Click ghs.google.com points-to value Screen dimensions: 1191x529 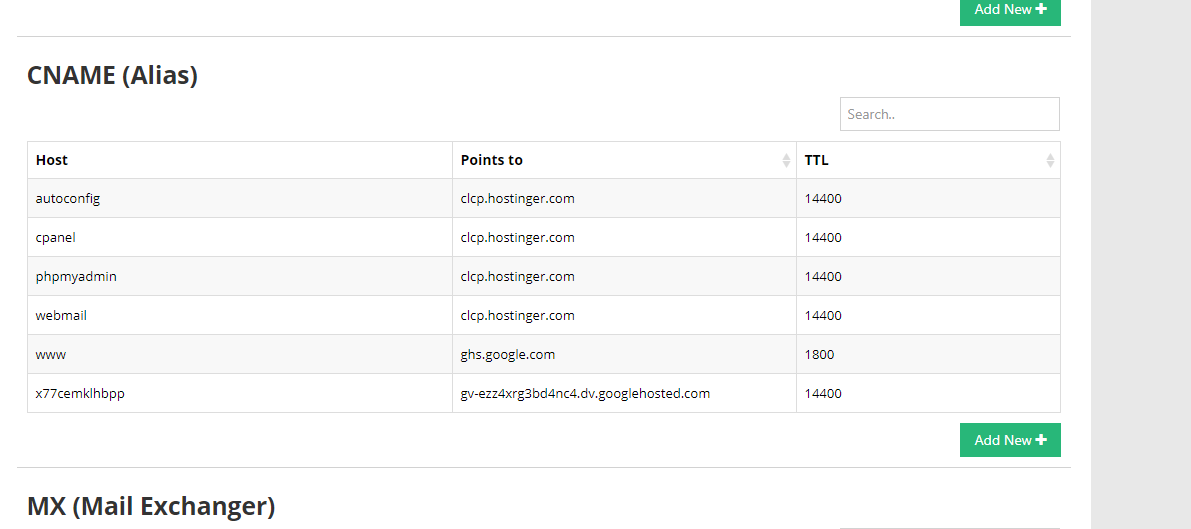click(x=508, y=354)
